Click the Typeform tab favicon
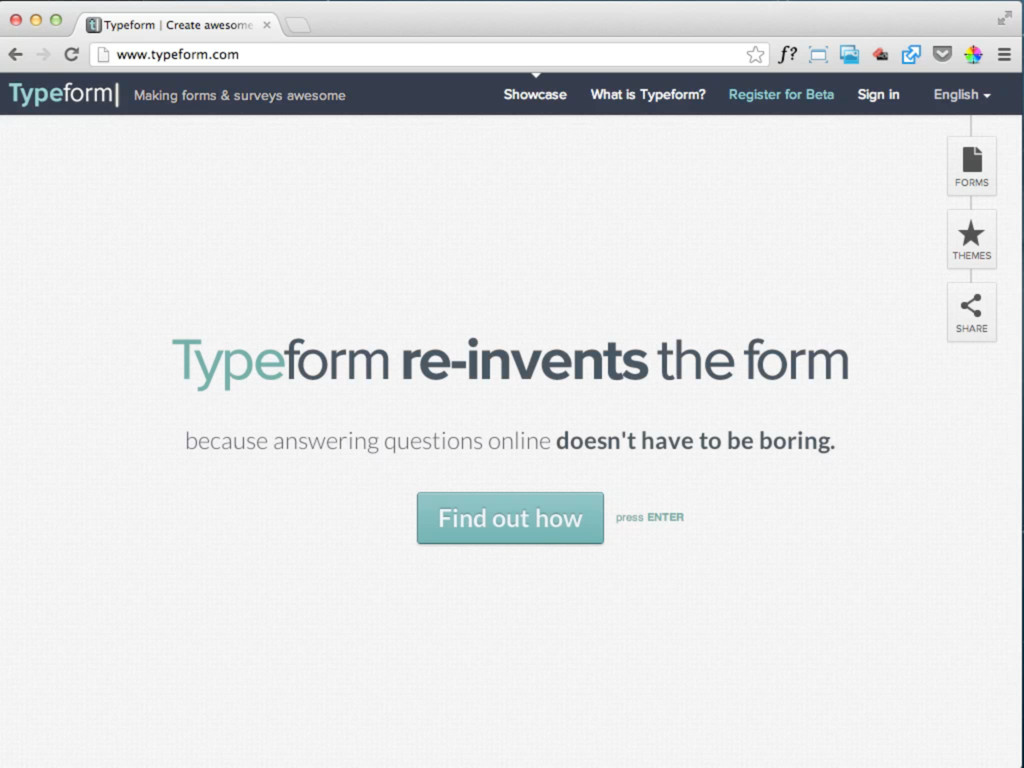 point(94,25)
